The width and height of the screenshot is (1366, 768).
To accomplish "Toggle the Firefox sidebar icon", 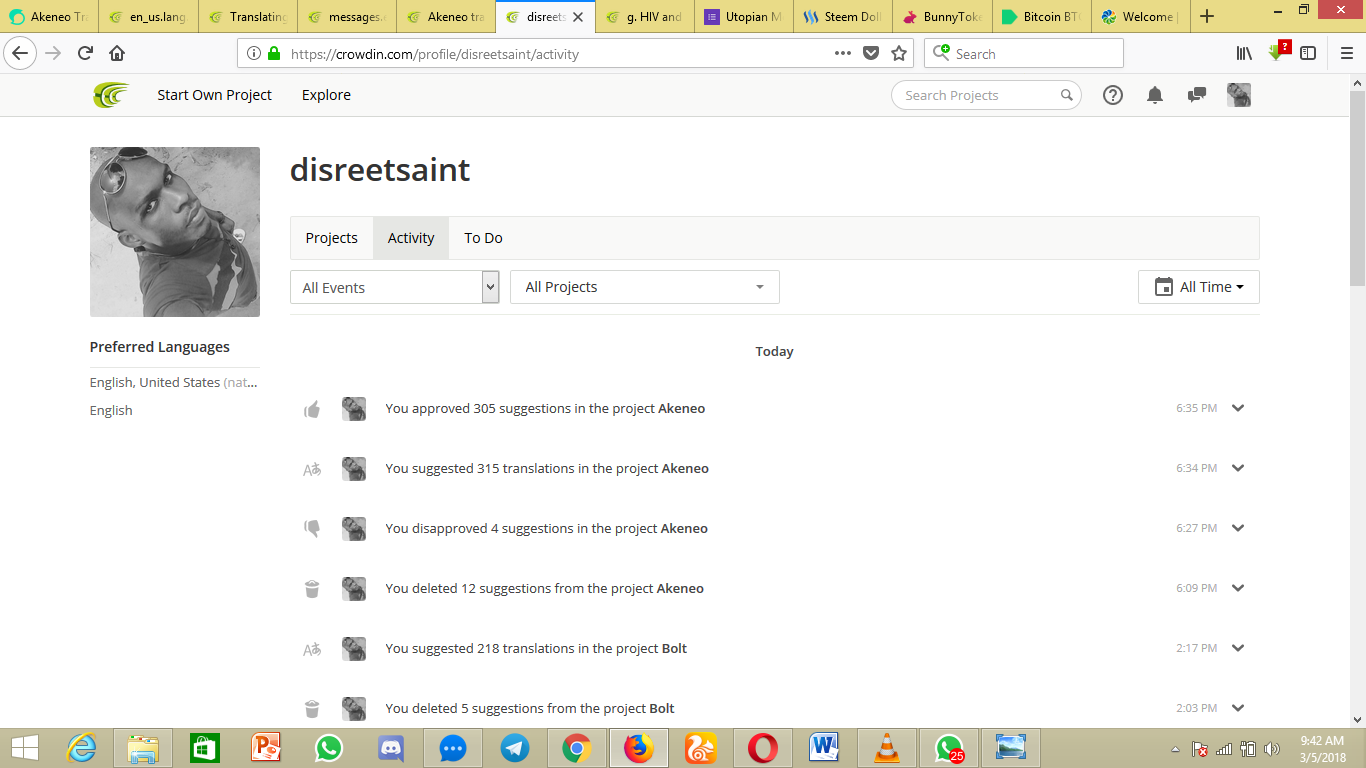I will (x=1308, y=53).
